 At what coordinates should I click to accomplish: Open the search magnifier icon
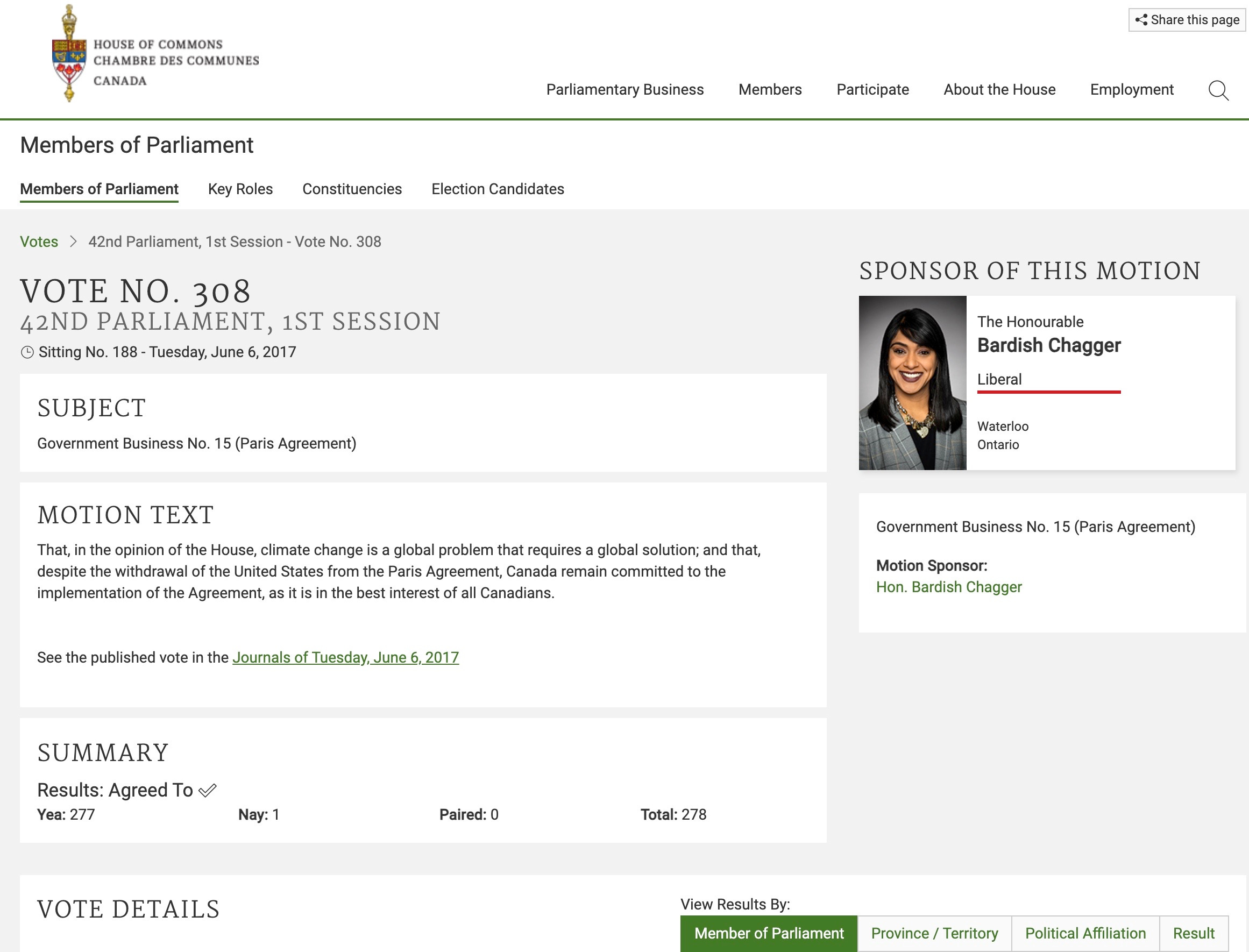[1218, 90]
